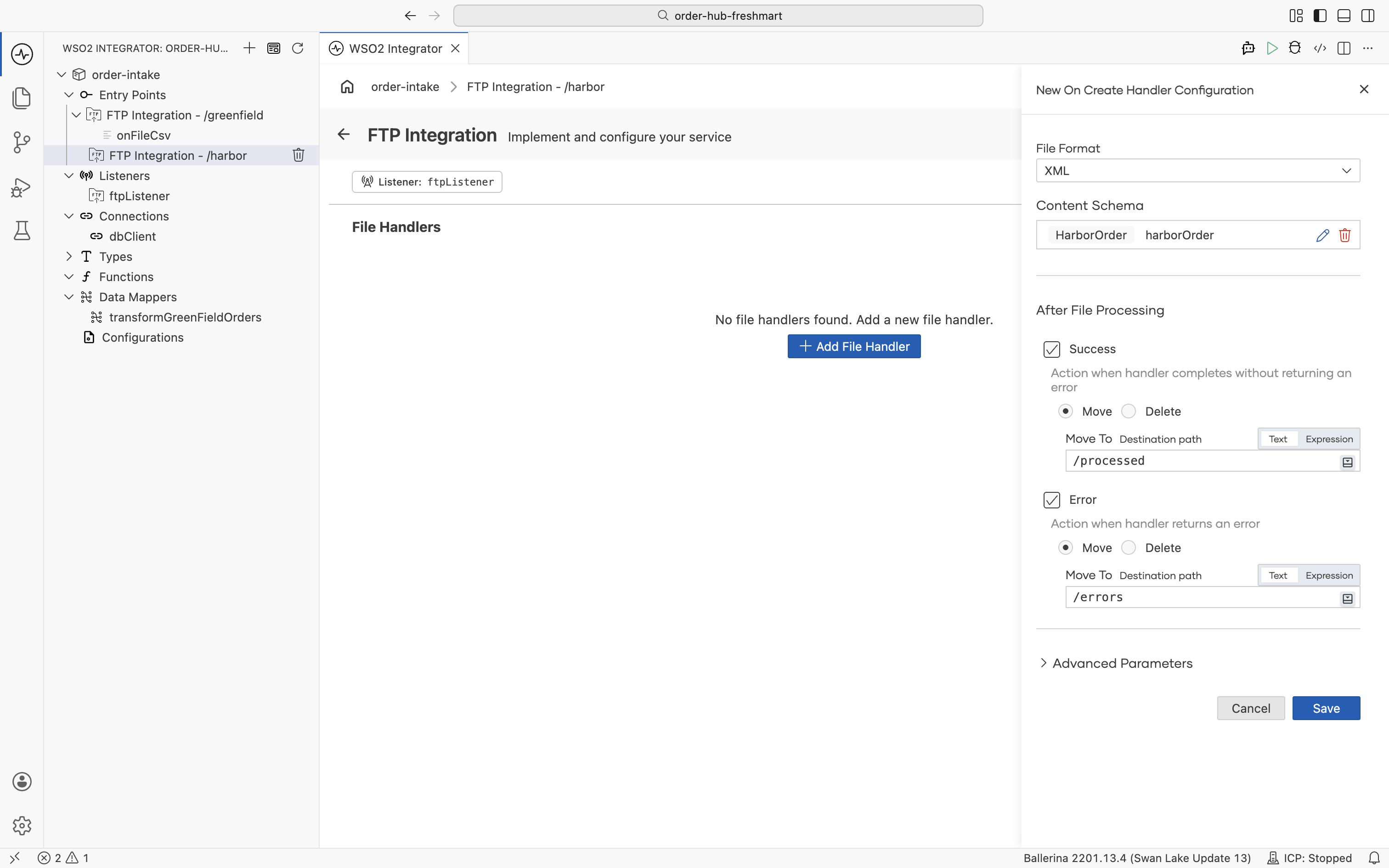Image resolution: width=1389 pixels, height=868 pixels.
Task: Refresh the WSO2 Integrator project tree
Action: tap(297, 48)
